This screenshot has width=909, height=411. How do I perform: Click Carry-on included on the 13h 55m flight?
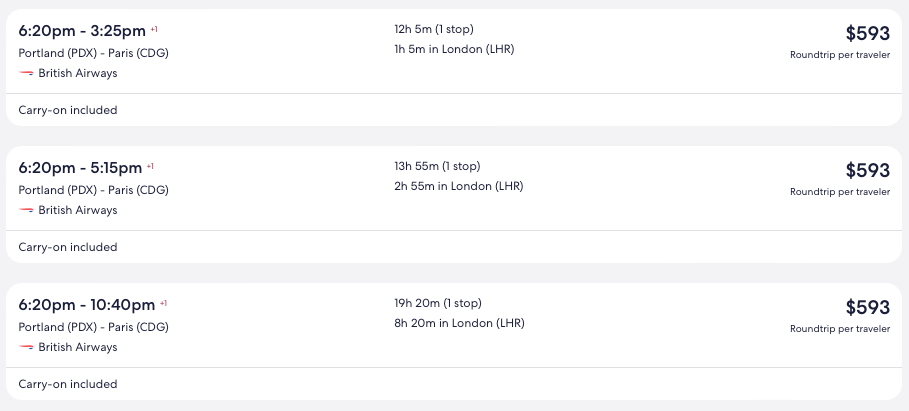tap(68, 247)
